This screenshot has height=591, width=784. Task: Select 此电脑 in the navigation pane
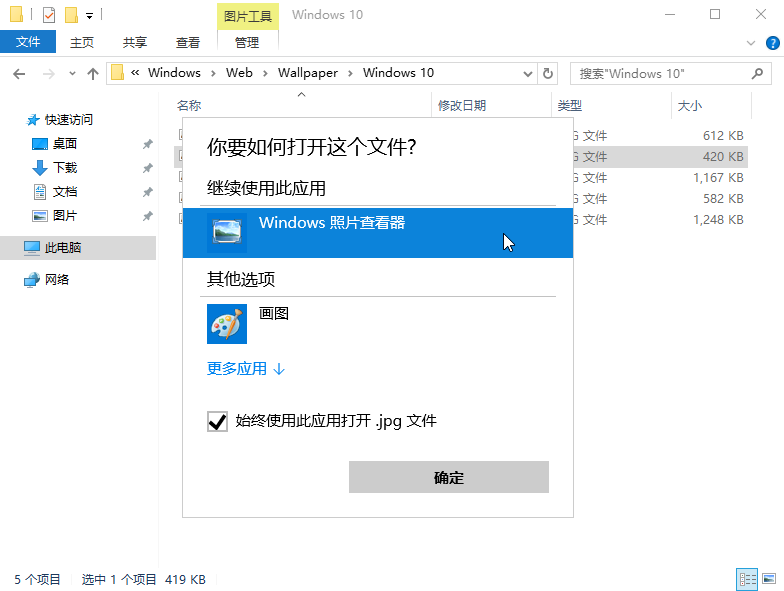pyautogui.click(x=63, y=248)
